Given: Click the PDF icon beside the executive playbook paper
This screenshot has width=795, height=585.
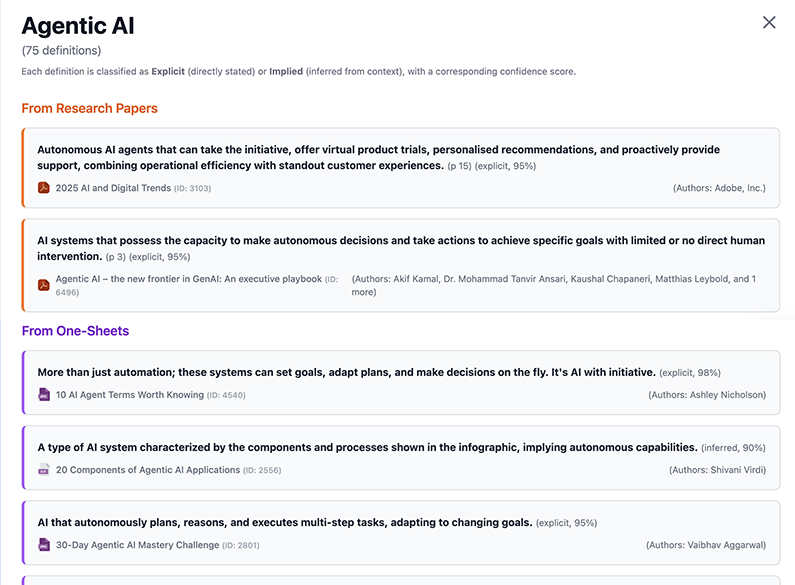Looking at the screenshot, I should pos(44,285).
